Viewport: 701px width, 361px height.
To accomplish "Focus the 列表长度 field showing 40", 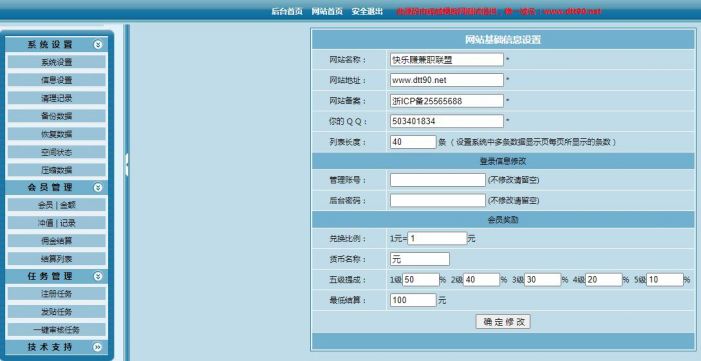I will point(413,142).
